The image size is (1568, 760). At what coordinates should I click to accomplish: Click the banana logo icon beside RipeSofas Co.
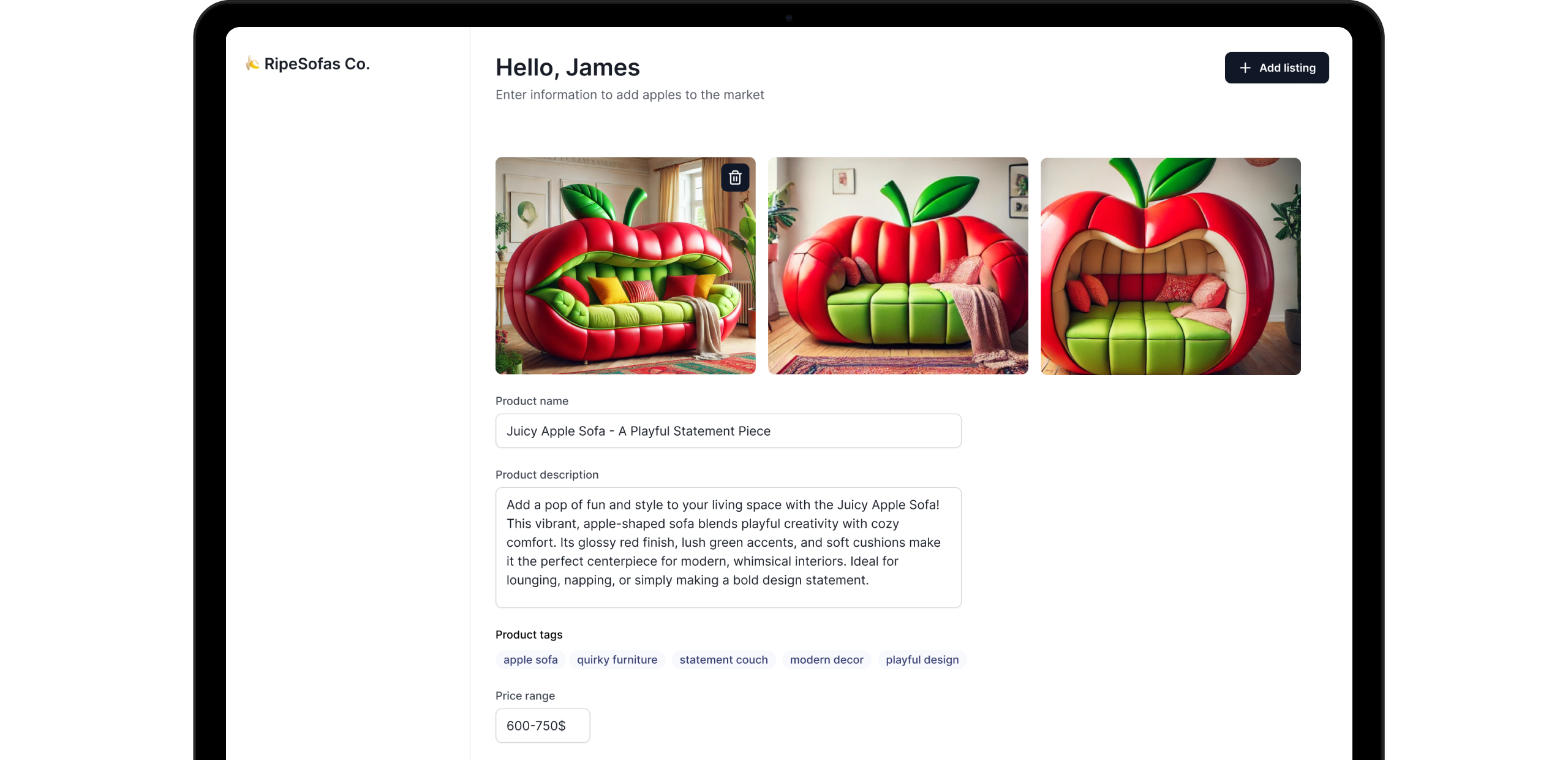(x=252, y=63)
